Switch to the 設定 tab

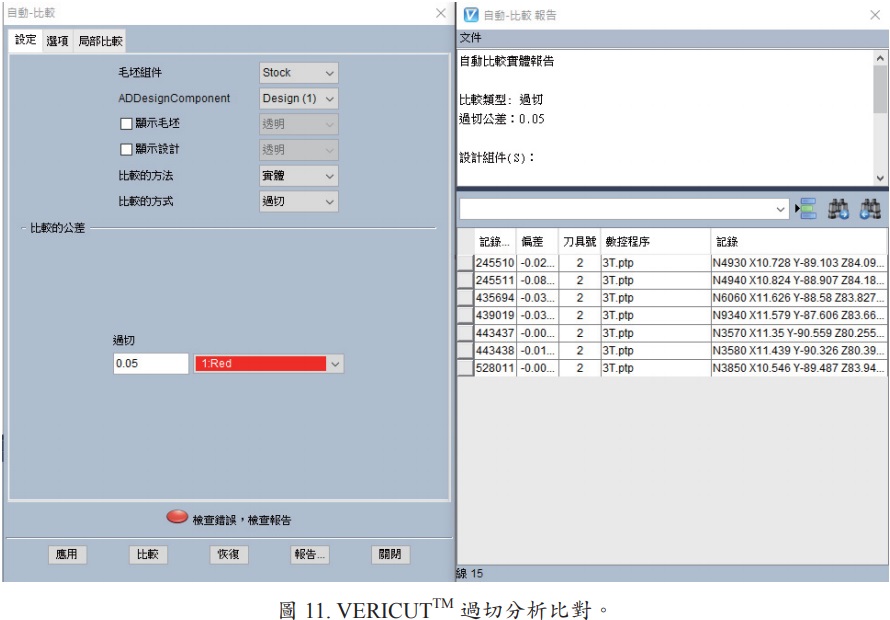(x=26, y=40)
